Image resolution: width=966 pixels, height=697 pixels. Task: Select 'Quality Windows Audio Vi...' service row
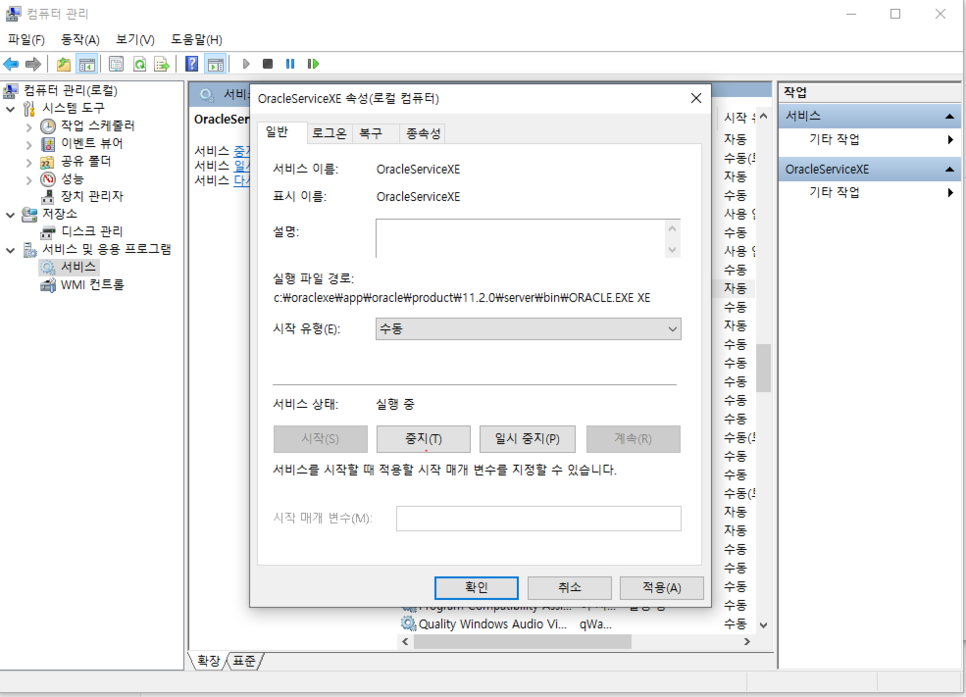(x=579, y=624)
